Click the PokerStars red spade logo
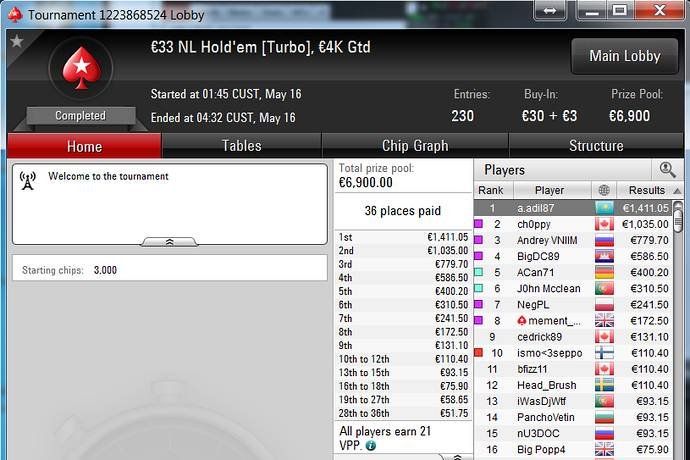690x460 pixels. pyautogui.click(x=81, y=68)
